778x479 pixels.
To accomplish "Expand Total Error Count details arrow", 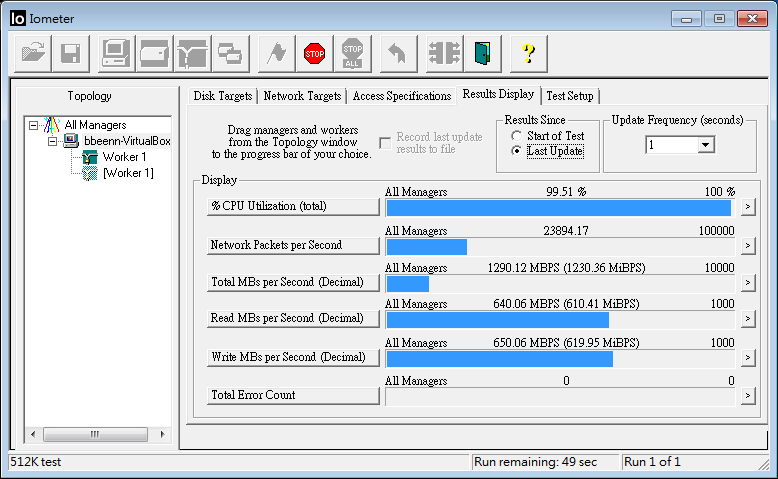I will coord(748,396).
